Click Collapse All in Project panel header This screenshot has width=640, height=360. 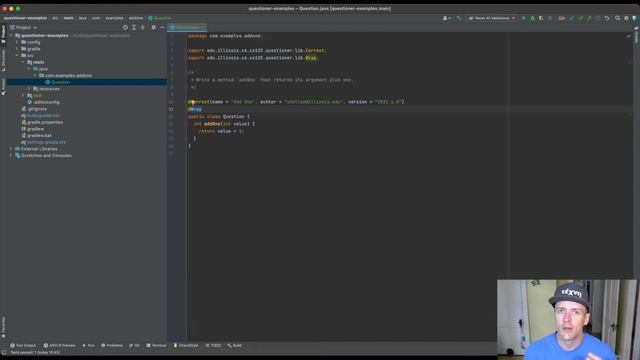142,27
